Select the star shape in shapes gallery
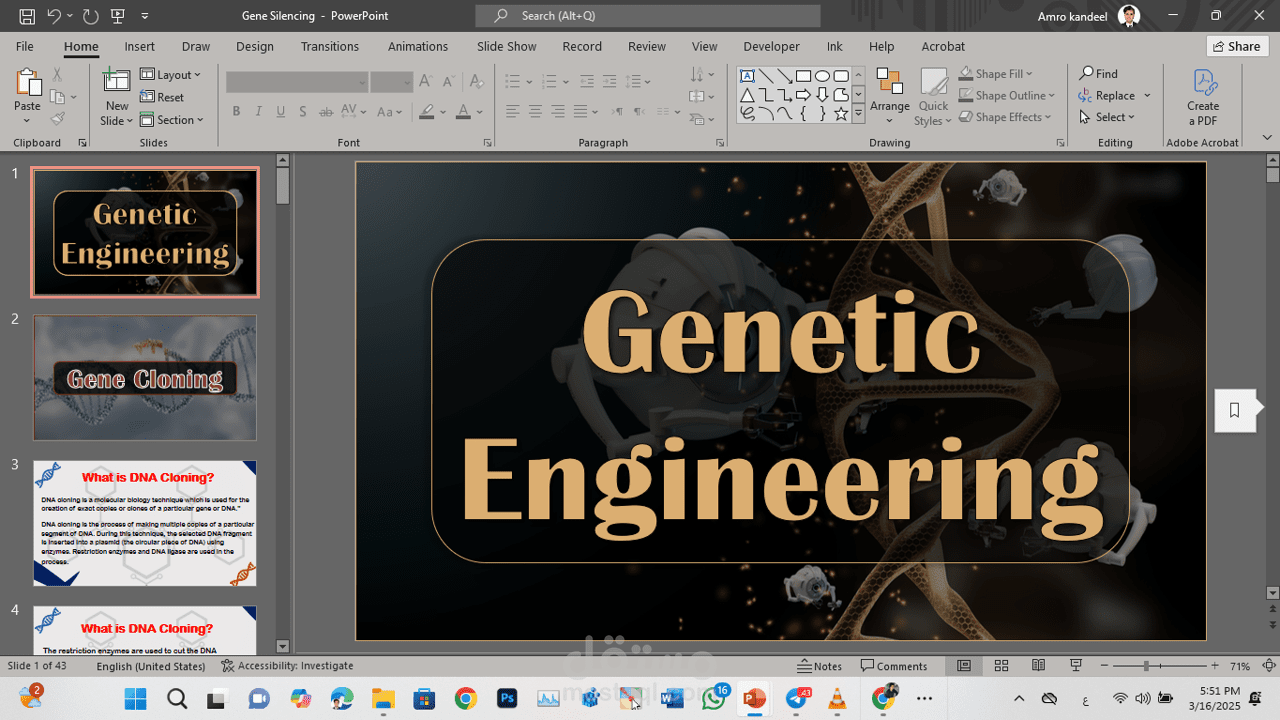Image resolution: width=1280 pixels, height=720 pixels. tap(841, 114)
